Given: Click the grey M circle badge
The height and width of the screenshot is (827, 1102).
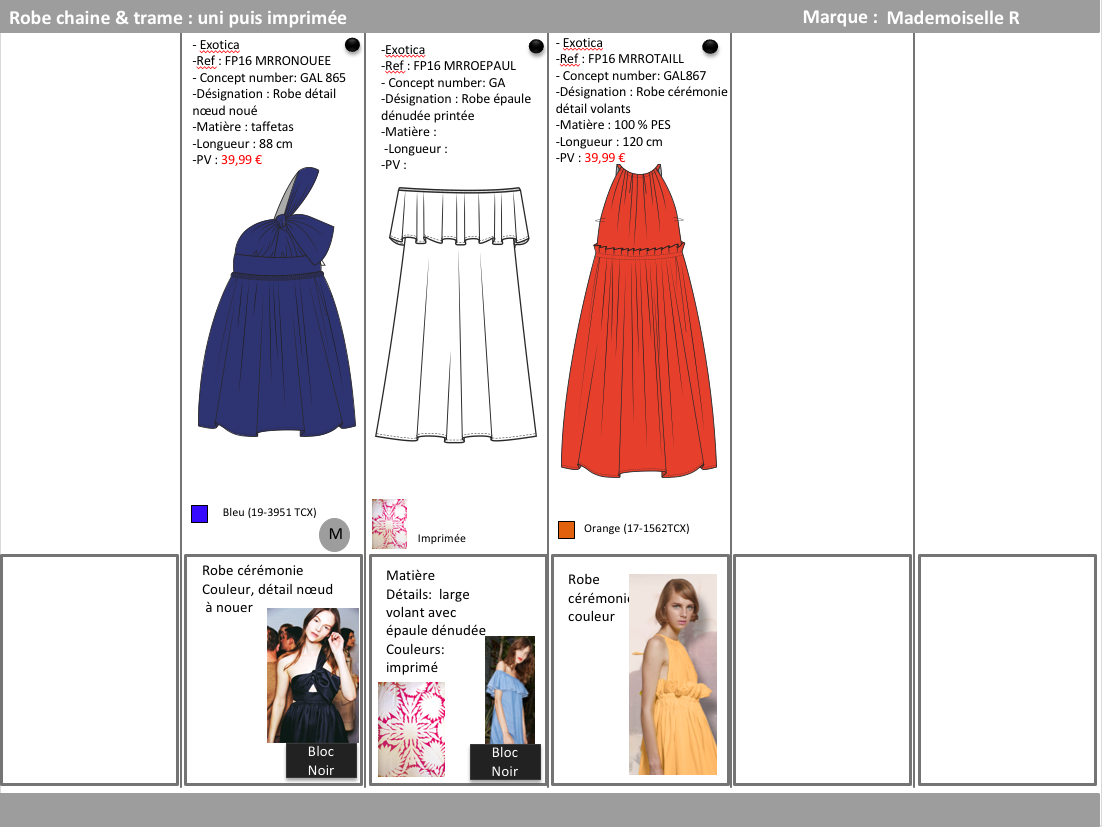Looking at the screenshot, I should (x=335, y=534).
